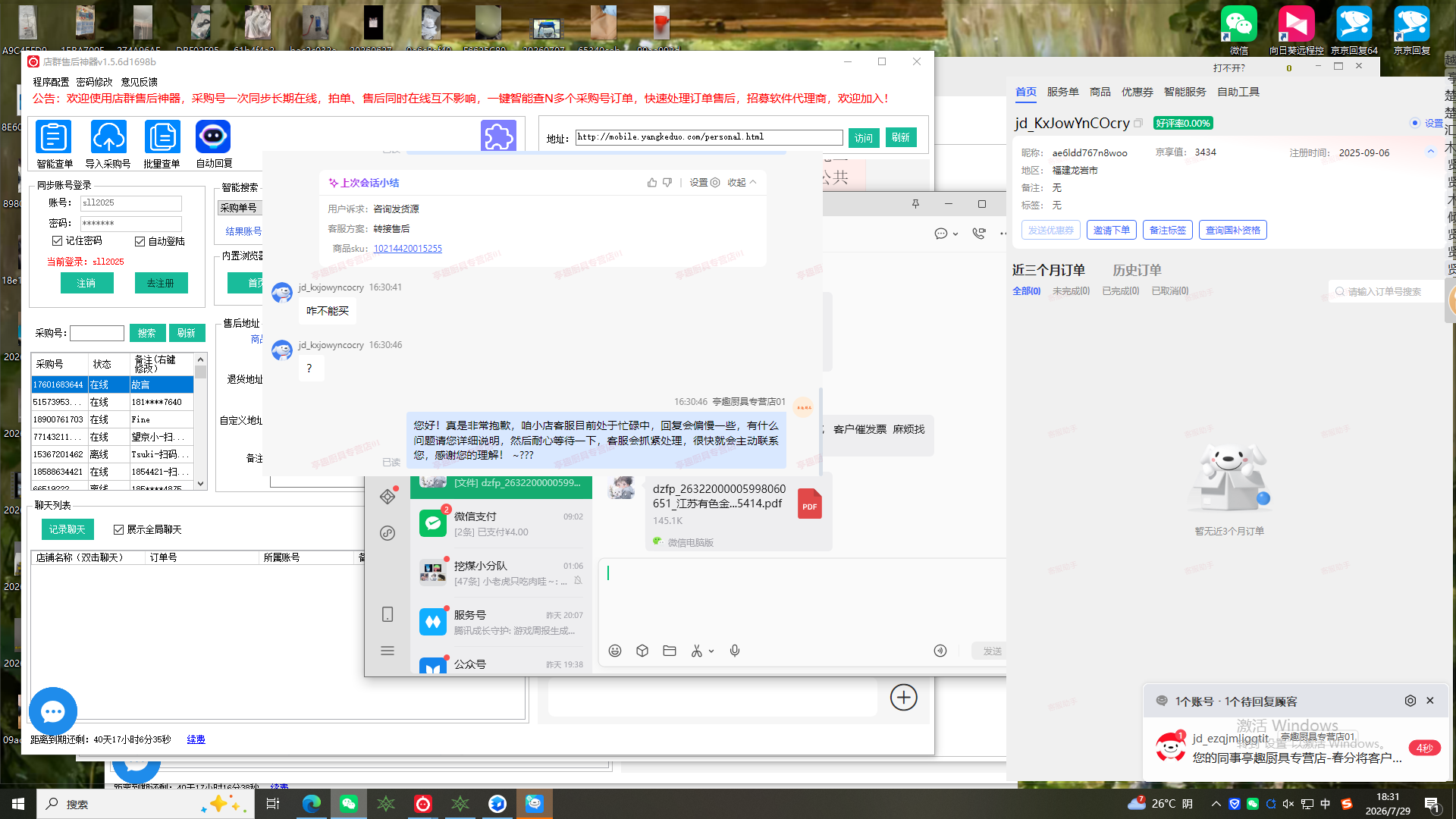Open the WeChat emoji picker

(615, 651)
